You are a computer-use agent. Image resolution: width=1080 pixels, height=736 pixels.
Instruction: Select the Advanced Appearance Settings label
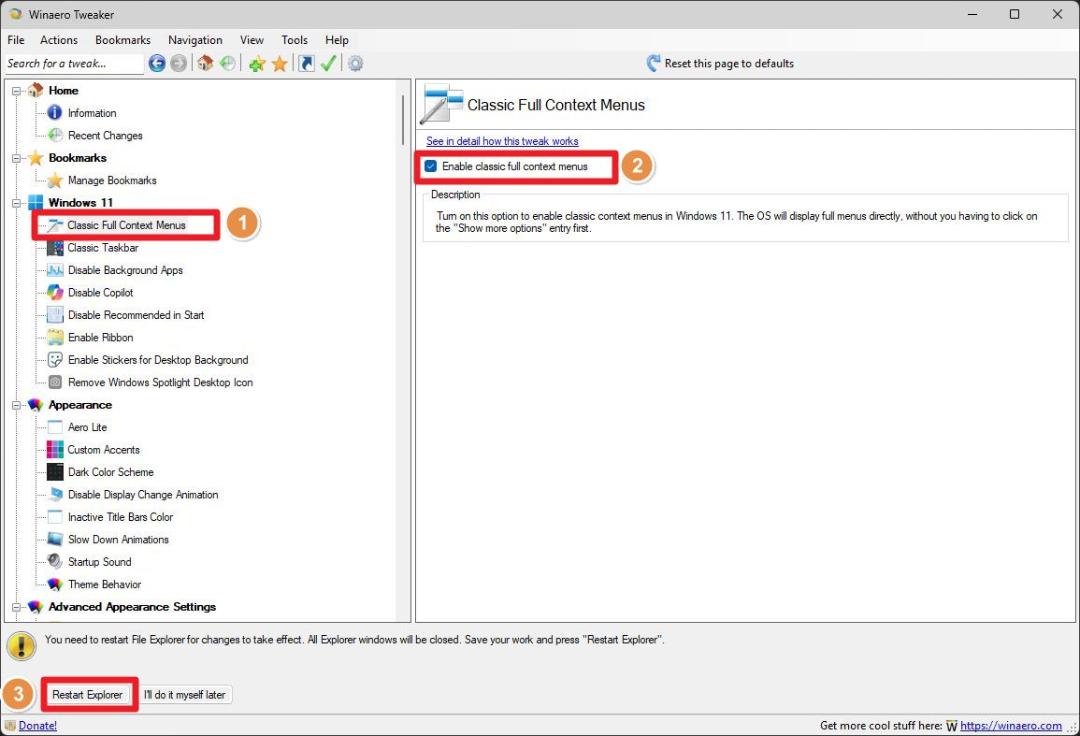point(132,607)
